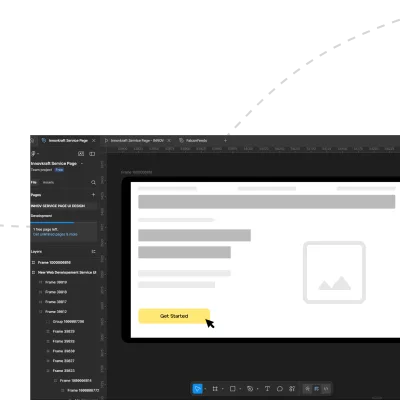The height and width of the screenshot is (400, 400).
Task: Open the shape tools dropdown arrow
Action: click(240, 389)
